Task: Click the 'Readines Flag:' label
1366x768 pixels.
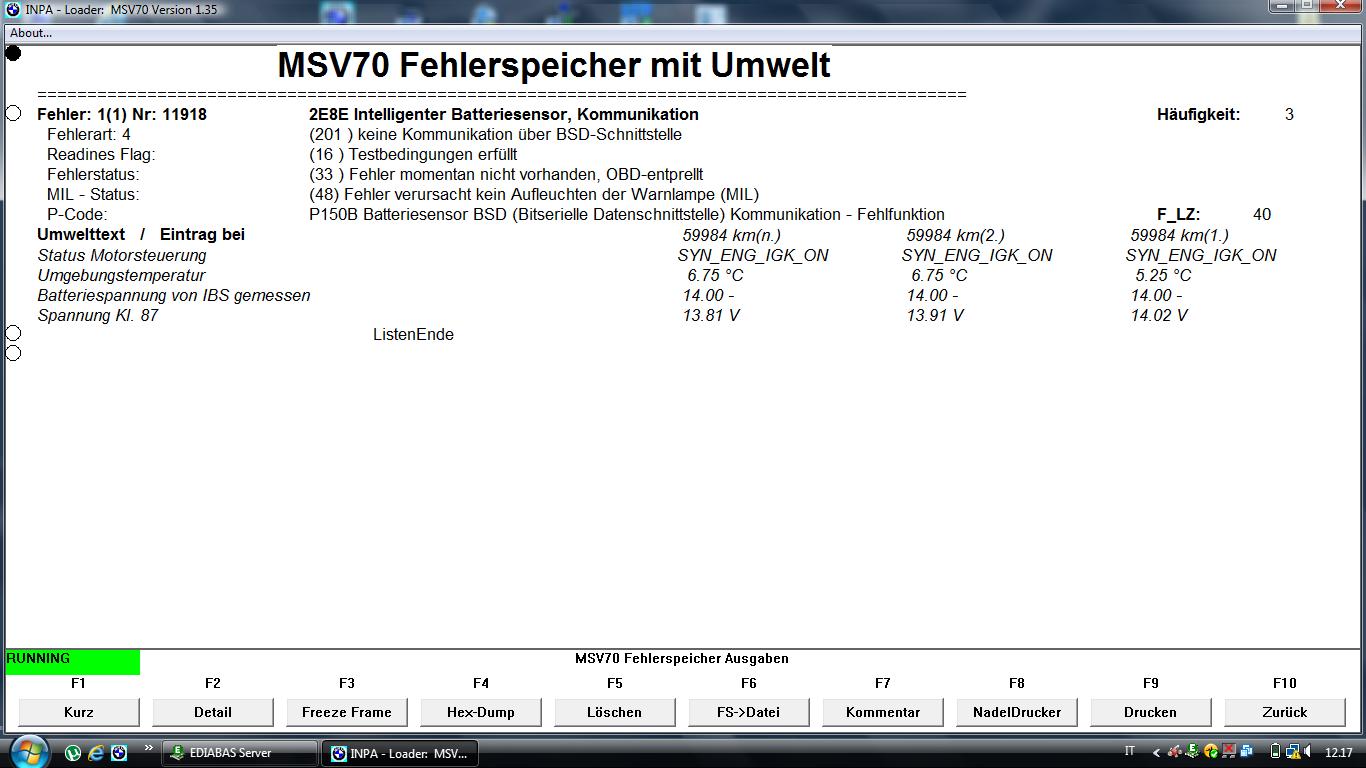Action: [x=101, y=155]
